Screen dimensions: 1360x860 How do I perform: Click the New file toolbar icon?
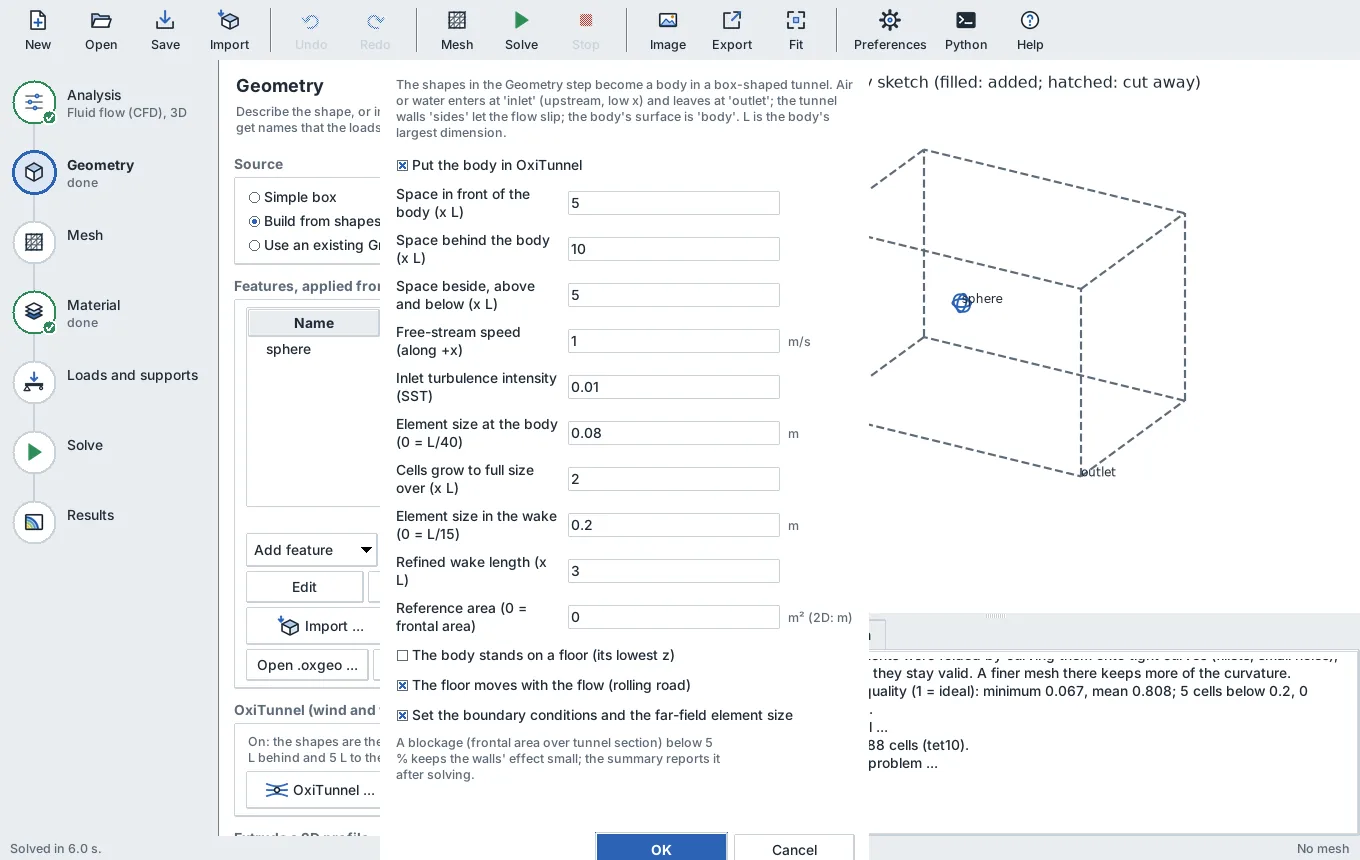[x=38, y=30]
